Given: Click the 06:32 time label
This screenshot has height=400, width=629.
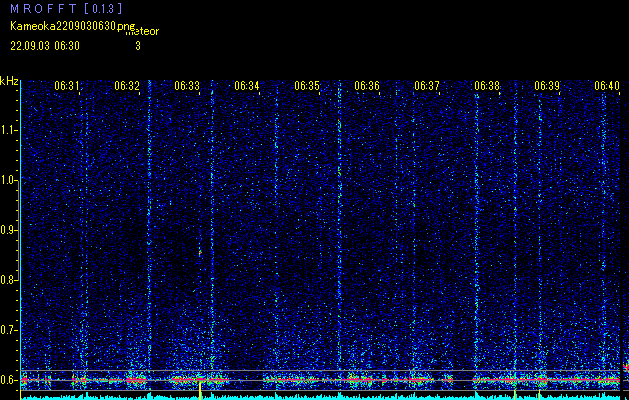Looking at the screenshot, I should pyautogui.click(x=127, y=85).
